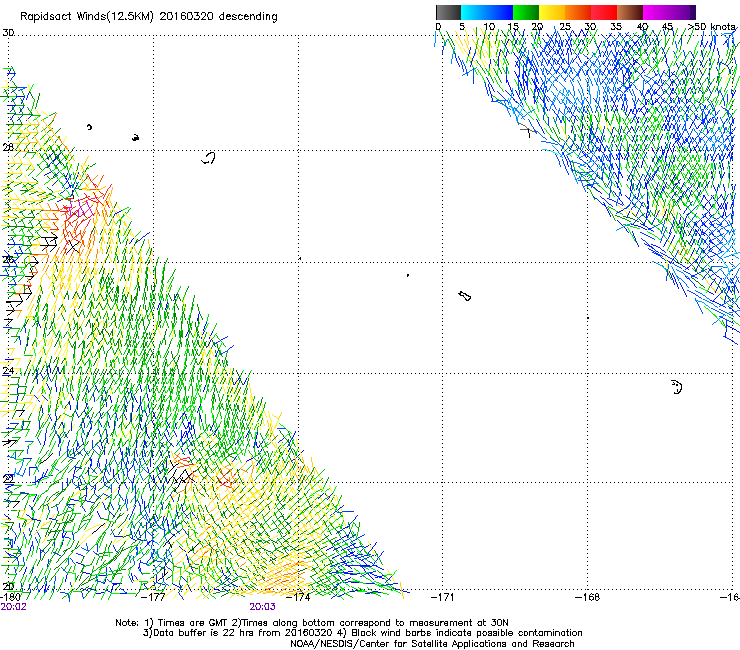Click the magenta wind barbs near 27N
This screenshot has height=650, width=740.
tap(81, 208)
